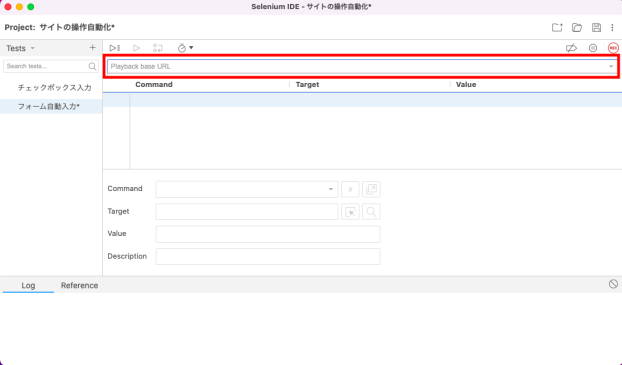Save project disk icon
622x365 pixels.
(596, 27)
